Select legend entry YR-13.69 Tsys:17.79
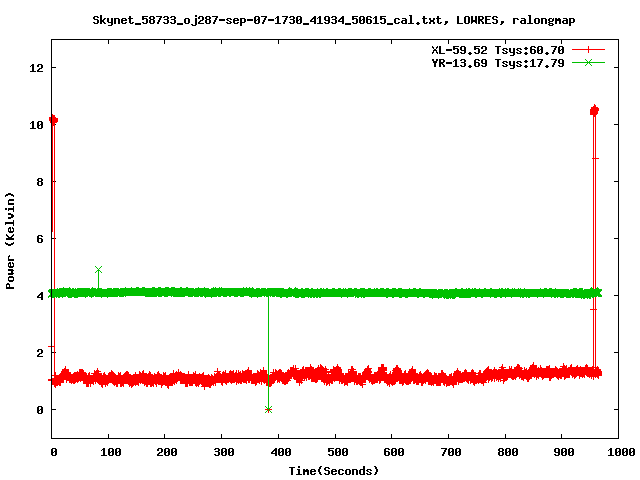Viewport: 640px width, 480px height. [x=498, y=63]
